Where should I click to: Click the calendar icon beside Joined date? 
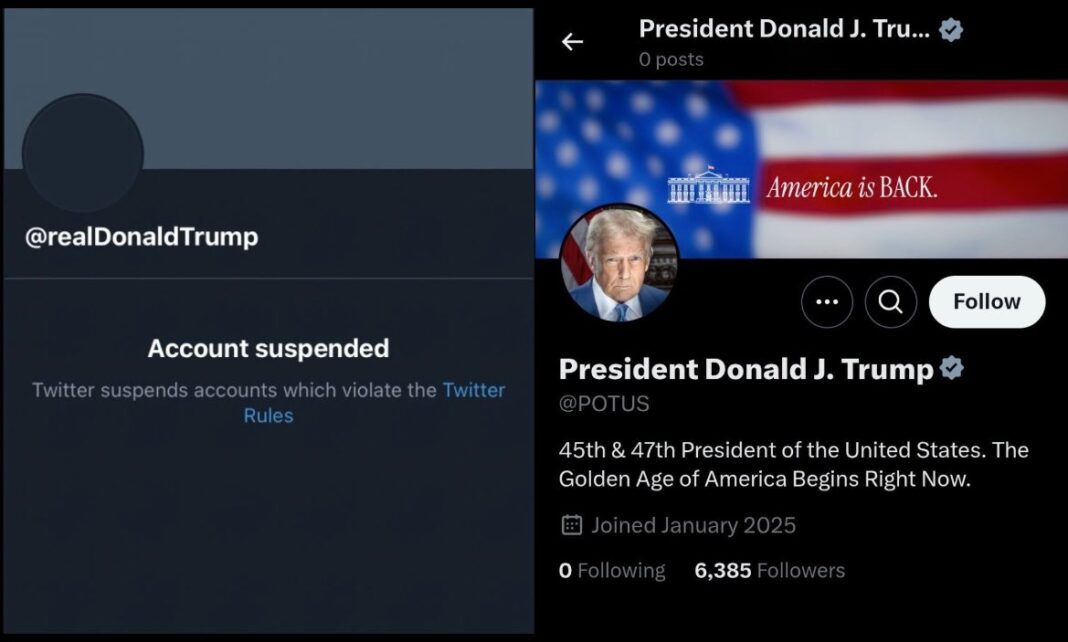572,524
